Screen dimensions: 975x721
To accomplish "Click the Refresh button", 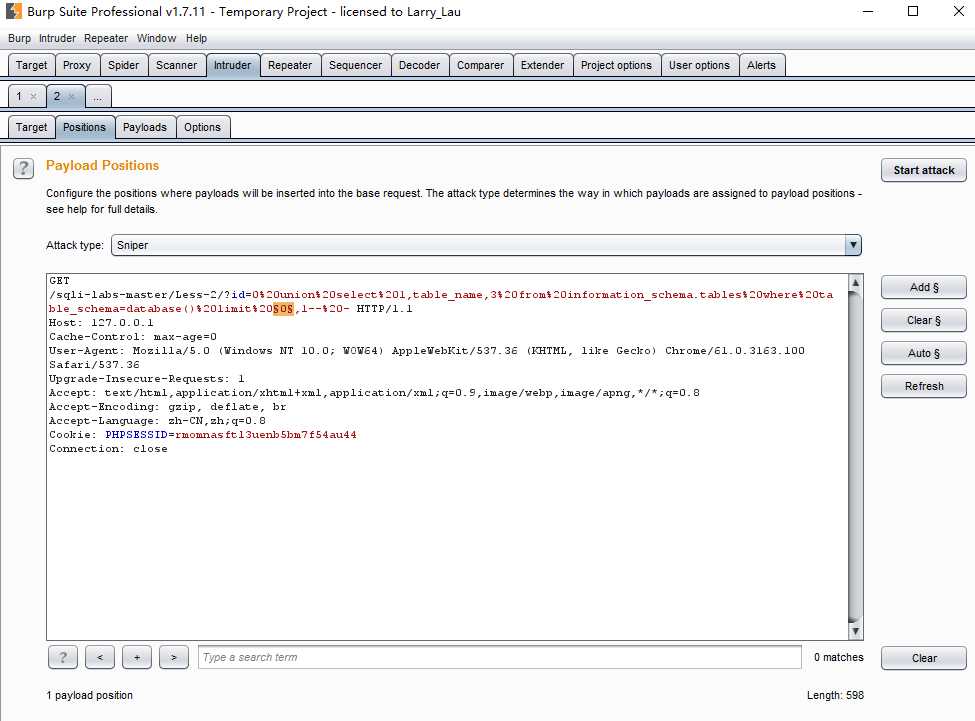I will point(924,386).
